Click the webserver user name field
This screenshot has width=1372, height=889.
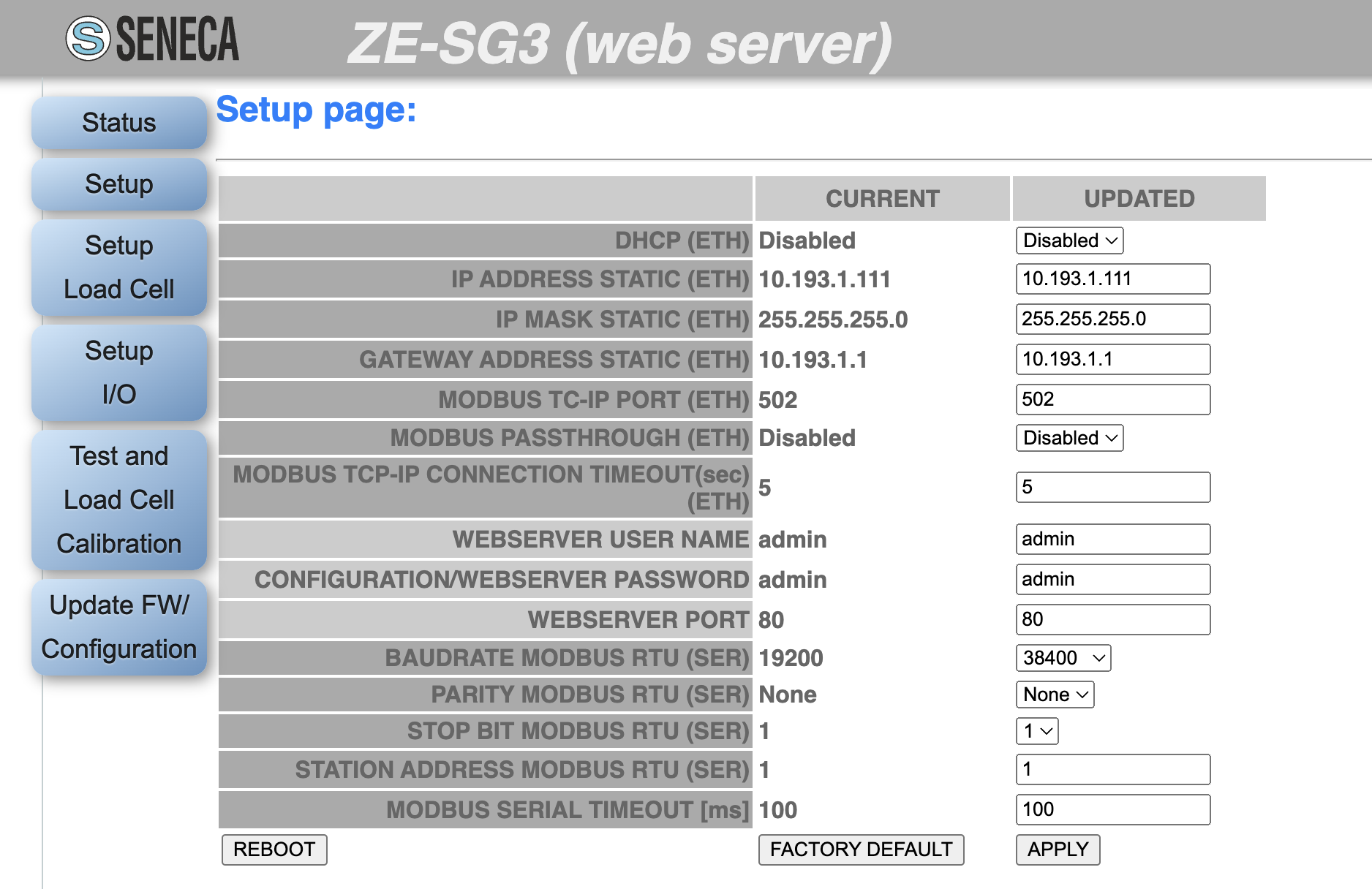(x=1113, y=539)
